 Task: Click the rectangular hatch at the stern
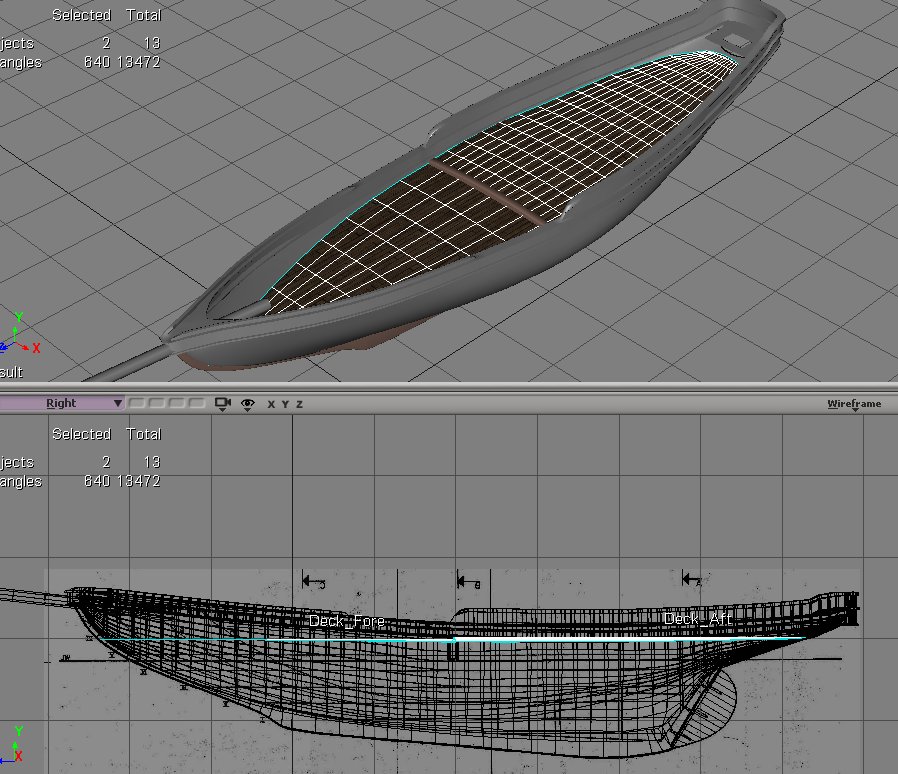(x=736, y=41)
